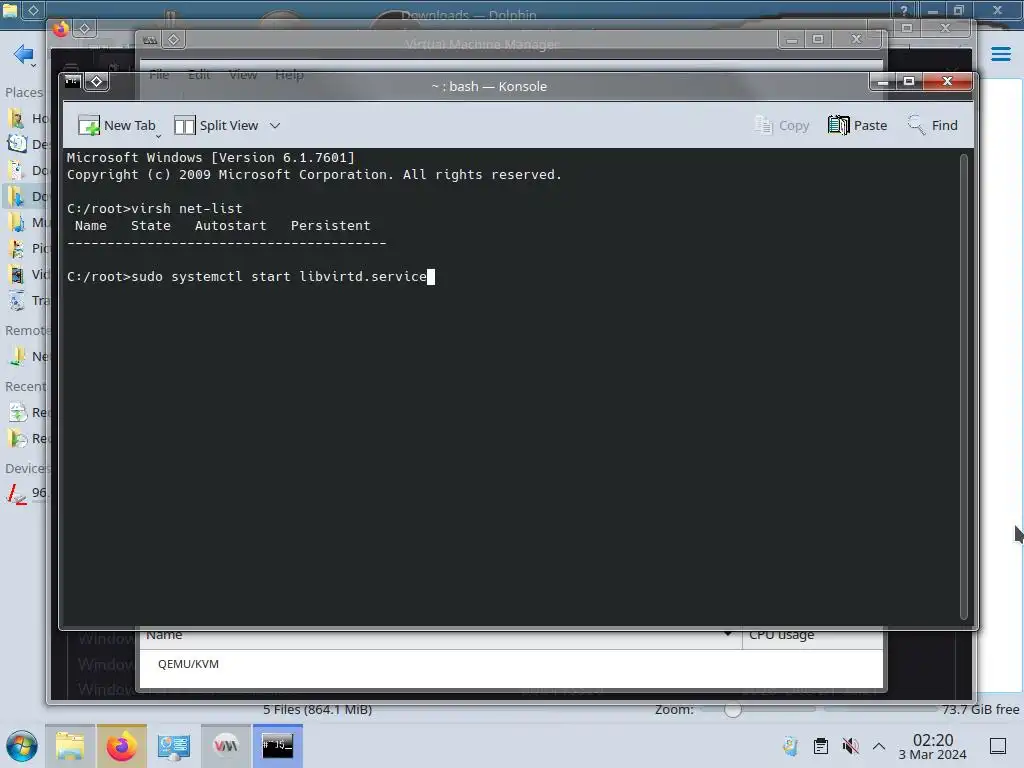Click the Konsole vertical scrollbar
1024x768 pixels.
[964, 386]
